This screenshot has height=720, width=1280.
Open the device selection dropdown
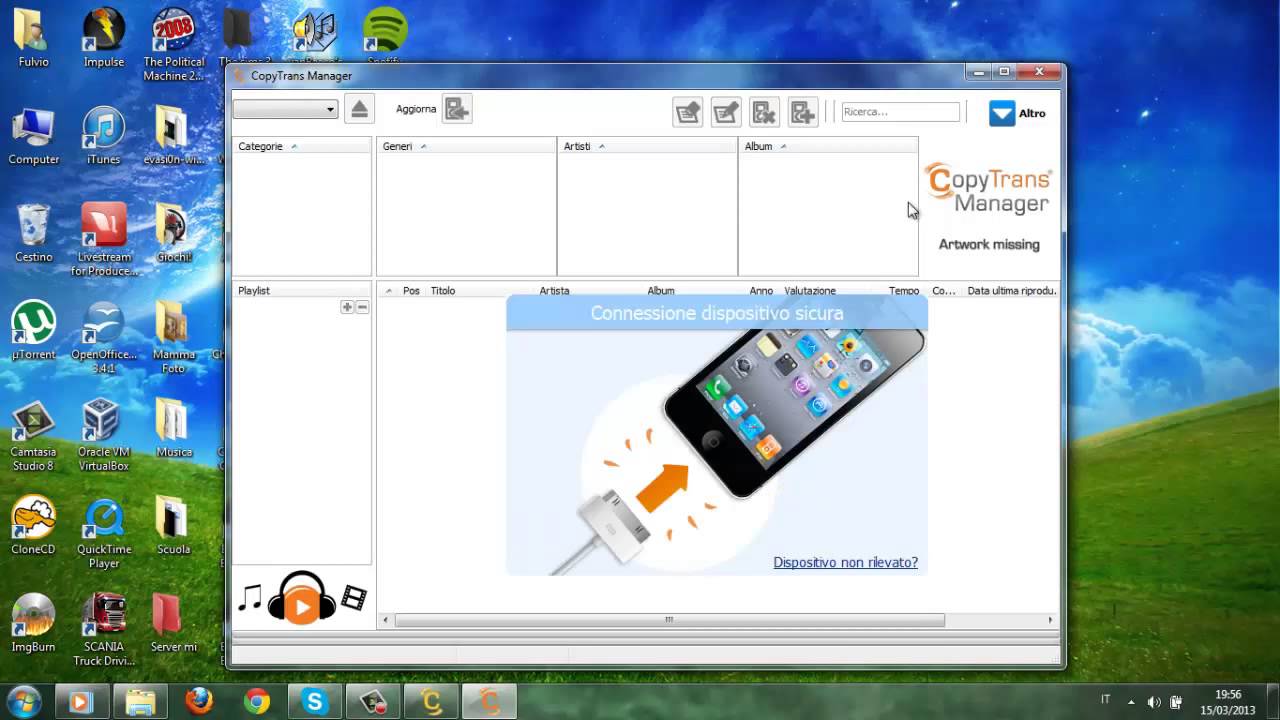point(285,109)
